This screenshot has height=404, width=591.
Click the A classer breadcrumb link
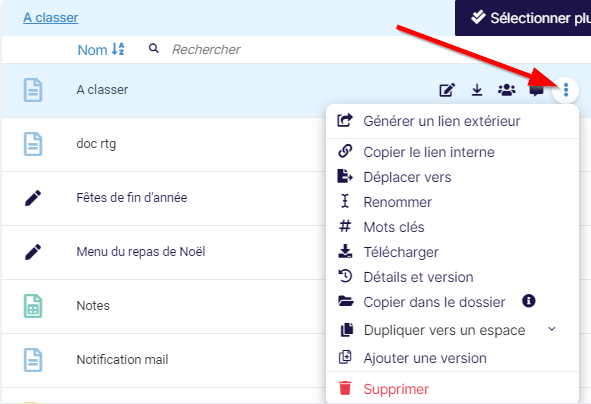coord(51,17)
